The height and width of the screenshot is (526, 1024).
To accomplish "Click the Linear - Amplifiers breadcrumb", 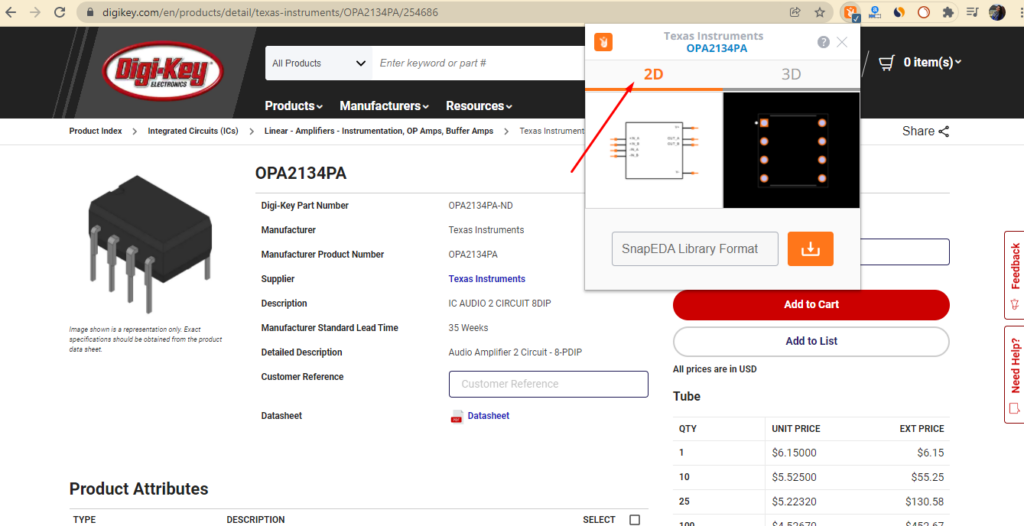I will 379,131.
